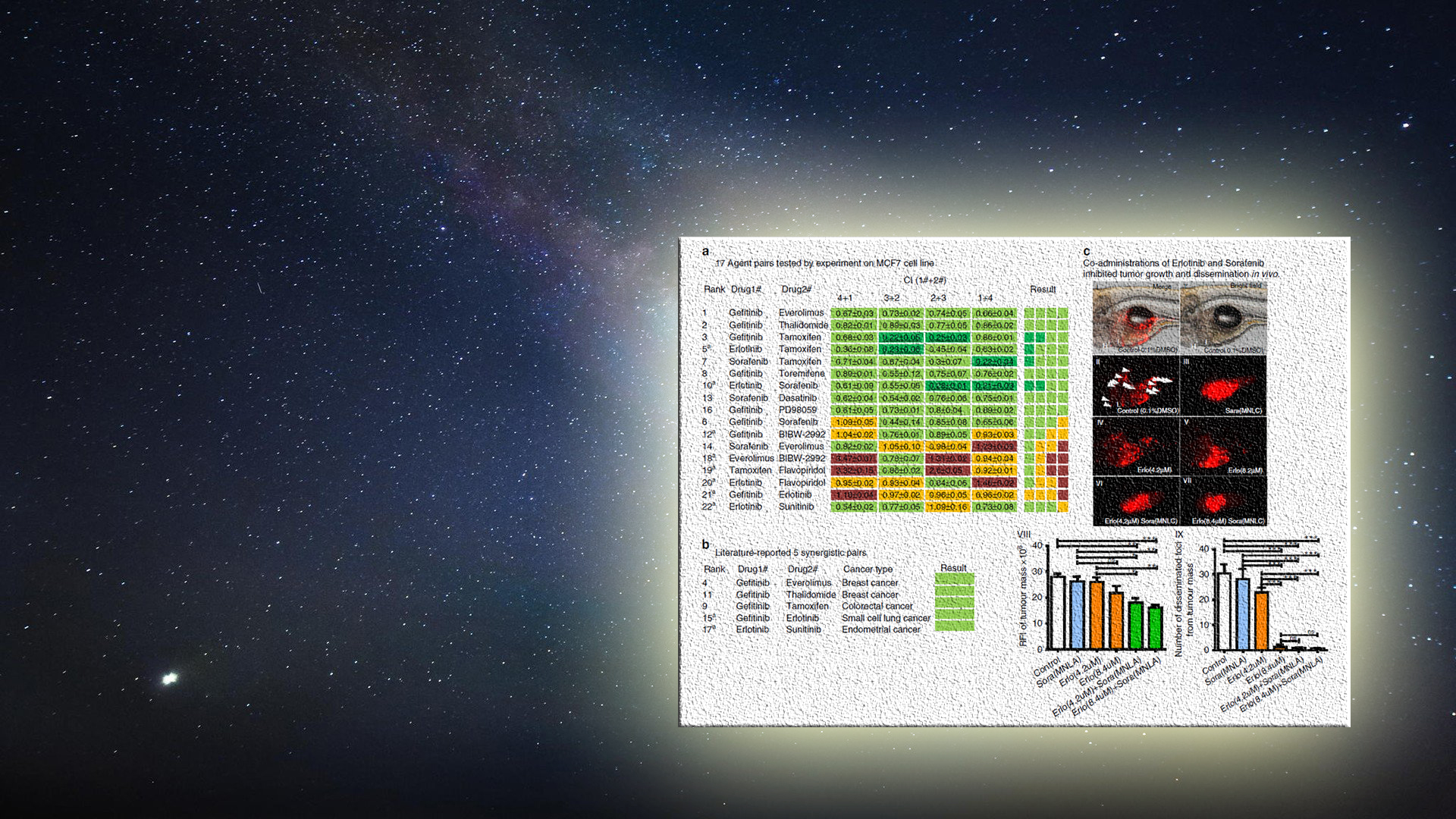Viewport: 1456px width, 819px height.
Task: Select panel VII Erlo(8.4µM) Sora(MNLC) image
Action: coord(1223,500)
